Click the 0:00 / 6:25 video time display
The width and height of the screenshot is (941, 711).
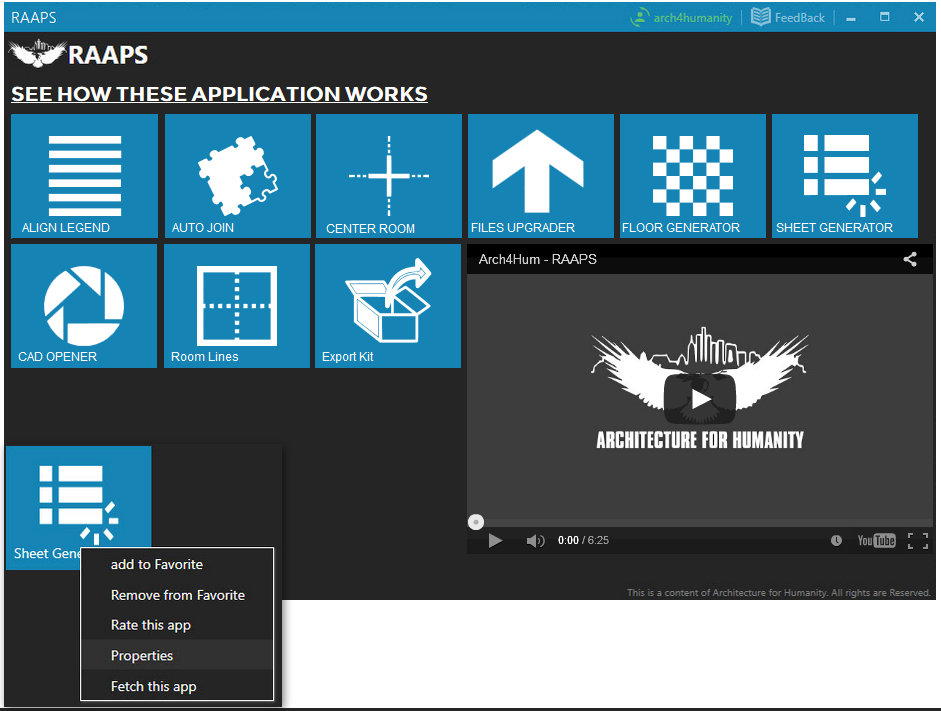click(583, 541)
